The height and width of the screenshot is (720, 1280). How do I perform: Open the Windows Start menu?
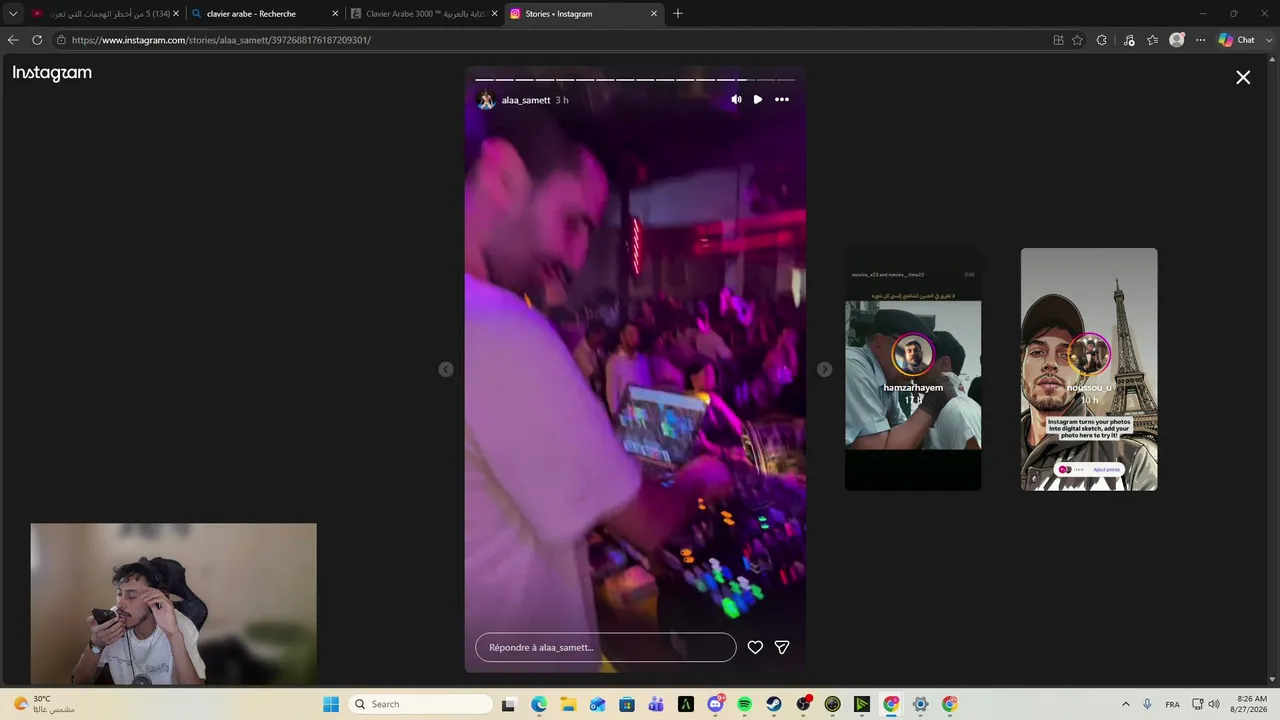coord(331,704)
